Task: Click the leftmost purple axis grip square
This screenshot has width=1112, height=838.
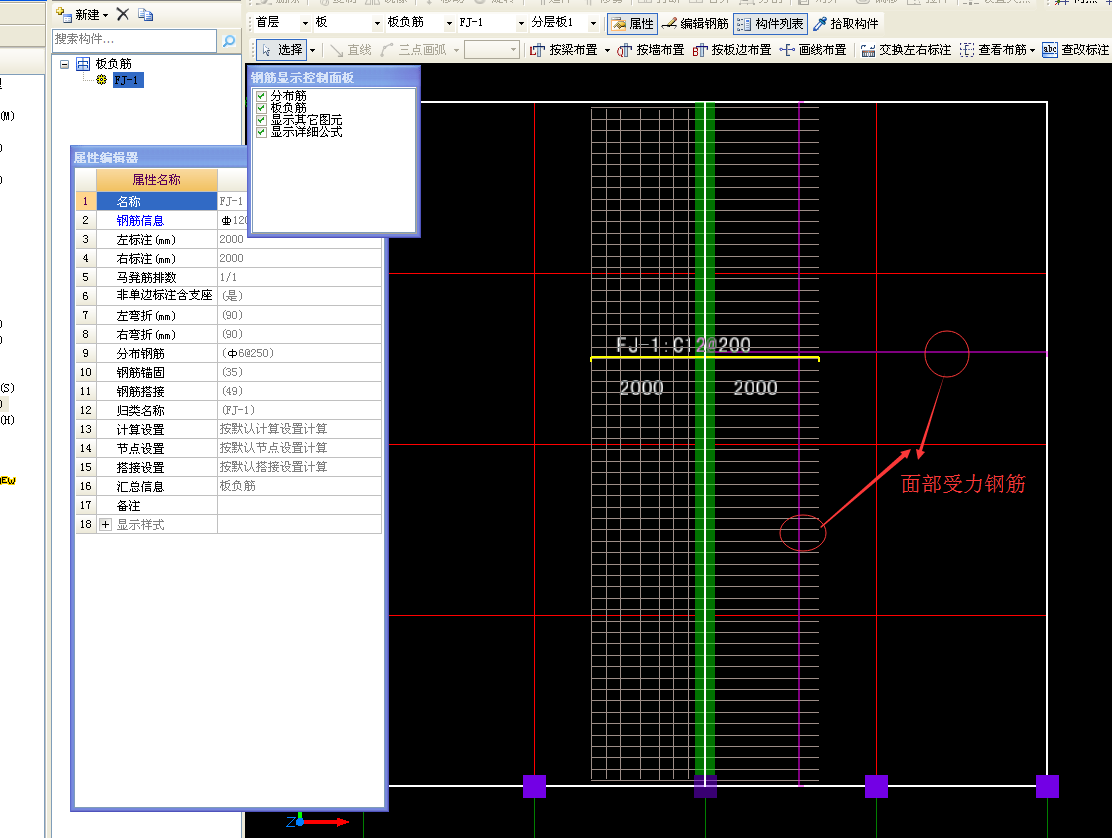Action: tap(534, 786)
